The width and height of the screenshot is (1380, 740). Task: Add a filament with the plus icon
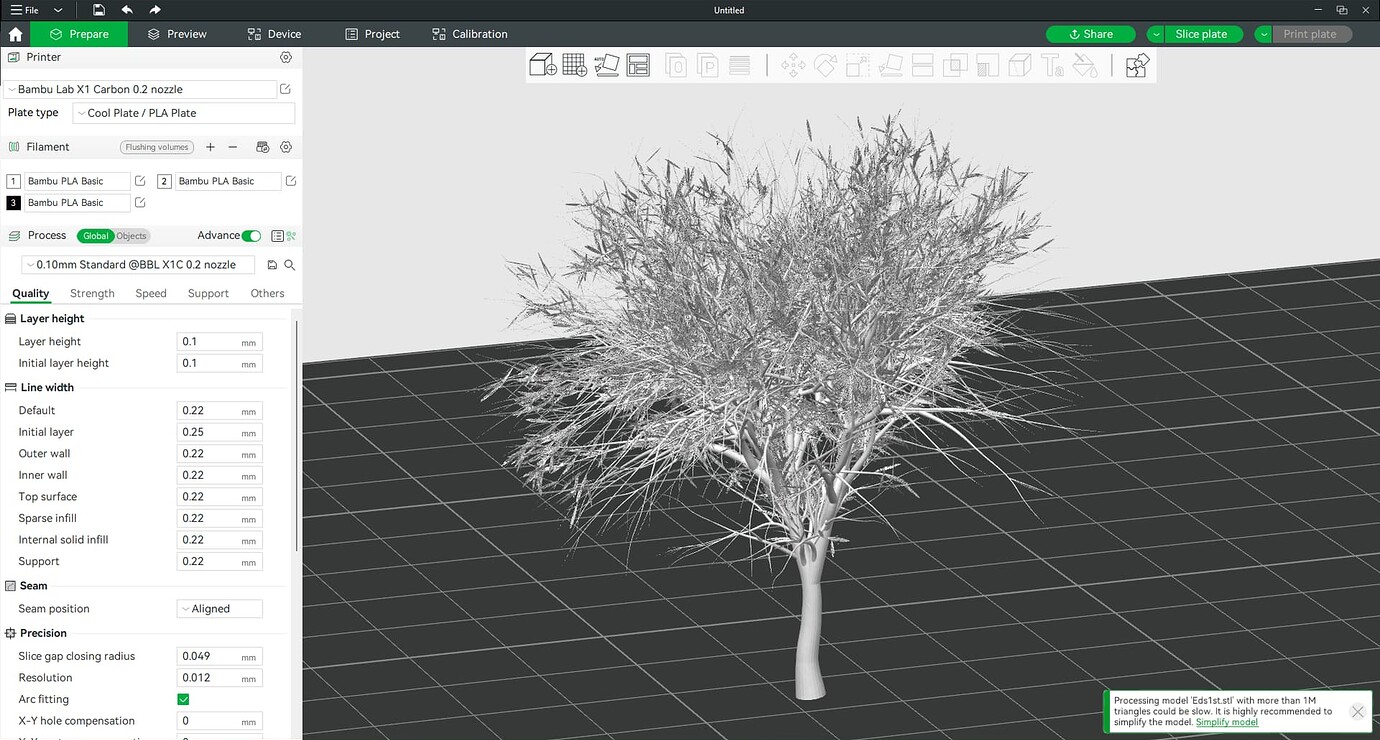coord(210,147)
